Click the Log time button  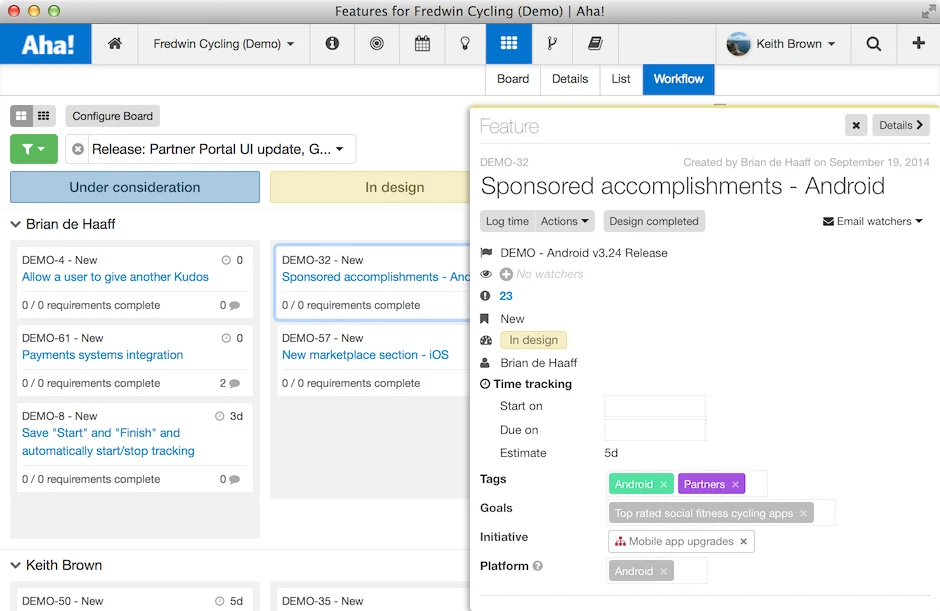[507, 221]
